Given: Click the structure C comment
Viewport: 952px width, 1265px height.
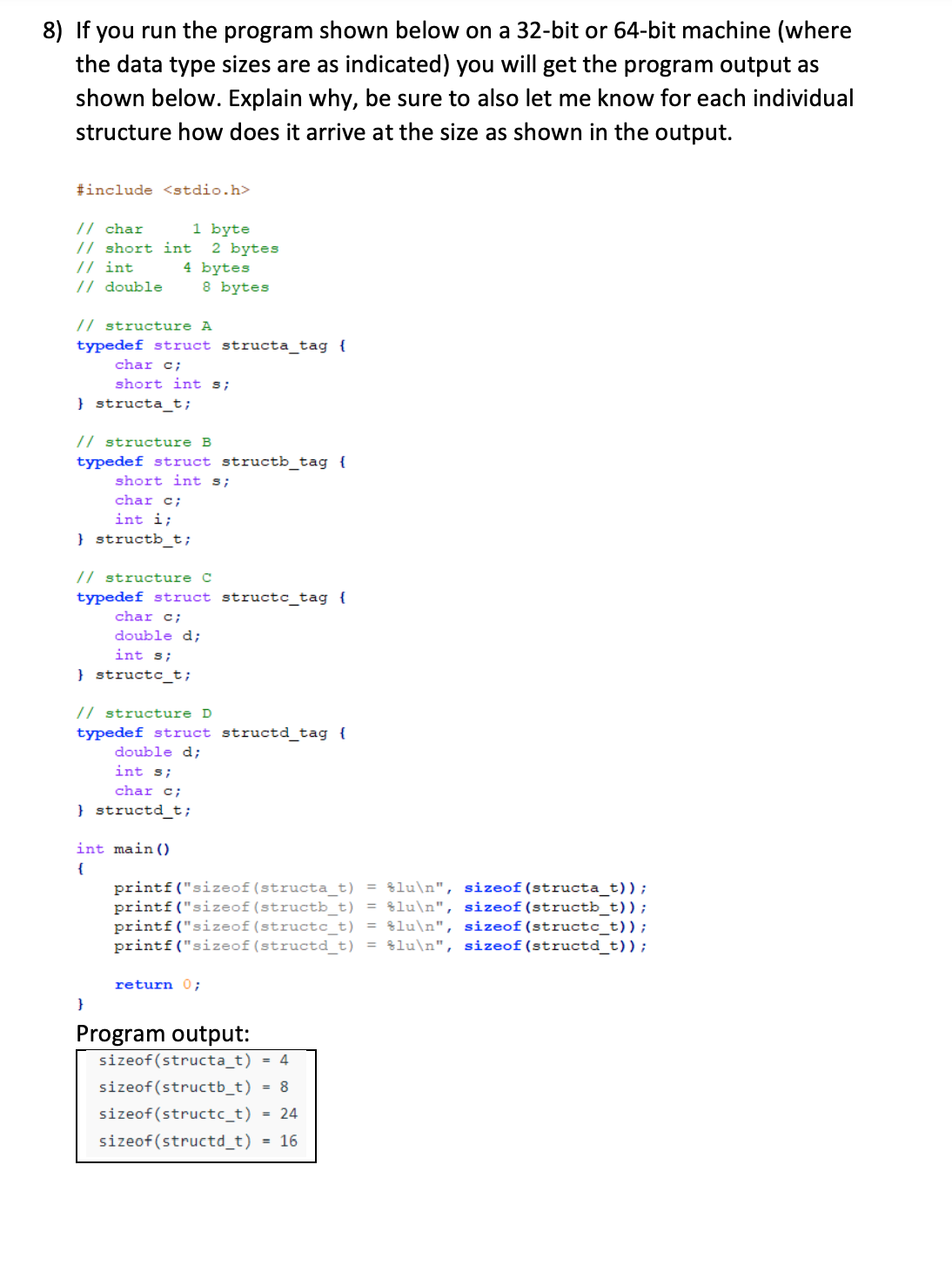Looking at the screenshot, I should pyautogui.click(x=144, y=577).
